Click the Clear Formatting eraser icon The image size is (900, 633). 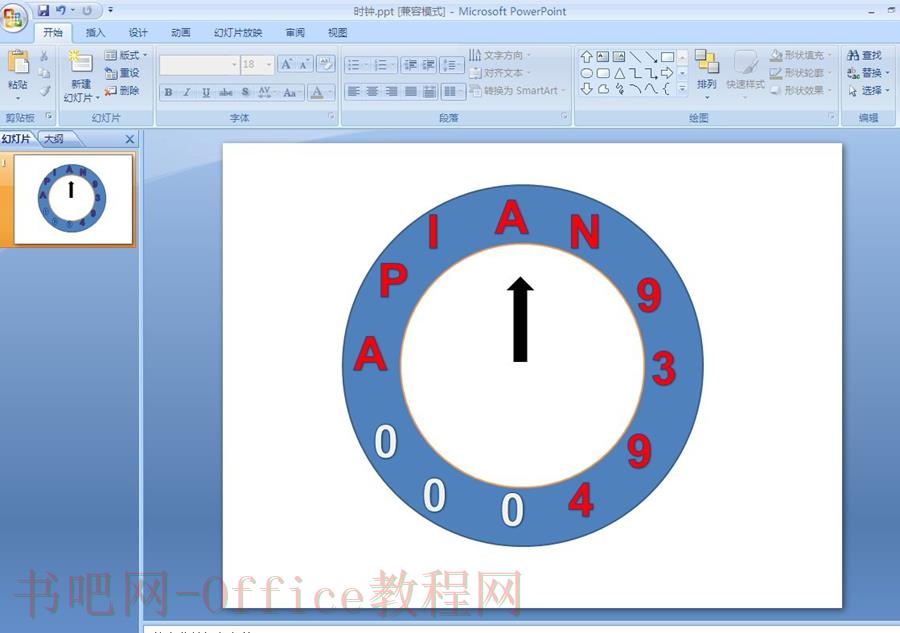[325, 64]
